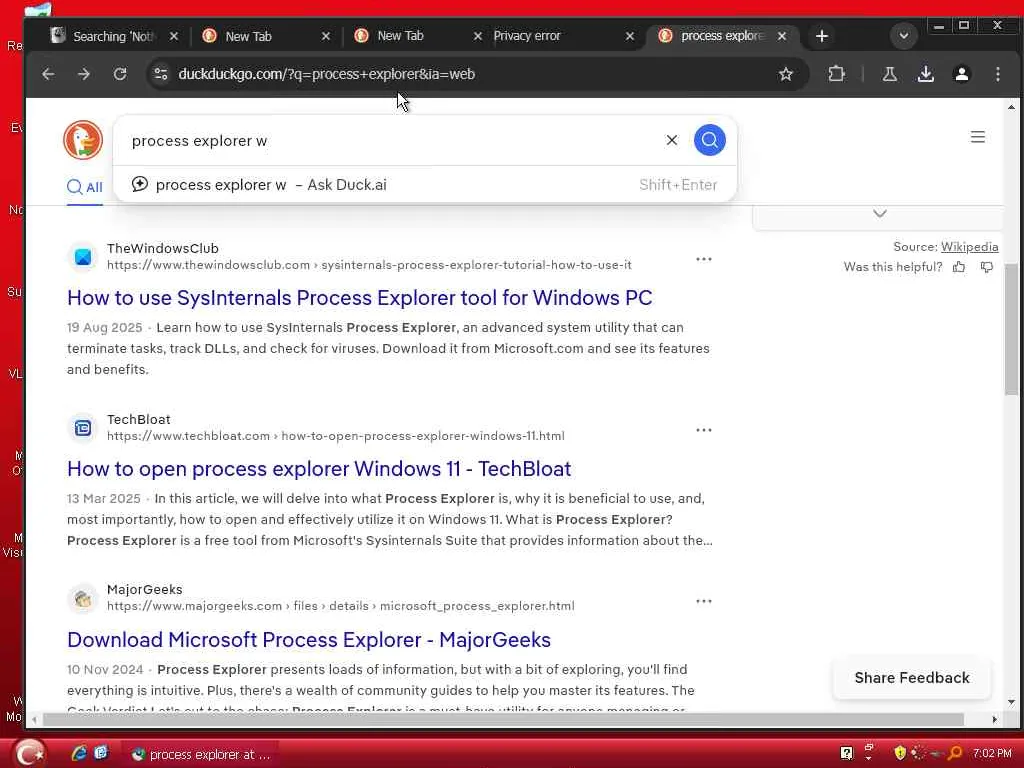Open the Downloads toolbar icon
Viewport: 1024px width, 768px height.
point(925,74)
